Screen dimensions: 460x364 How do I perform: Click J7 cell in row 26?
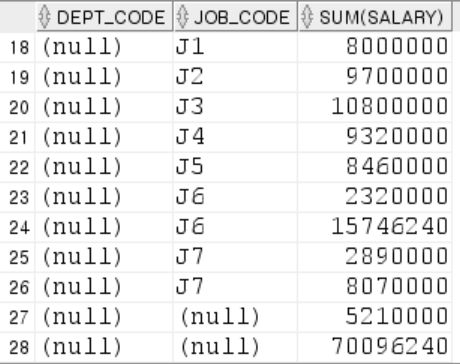coord(235,287)
